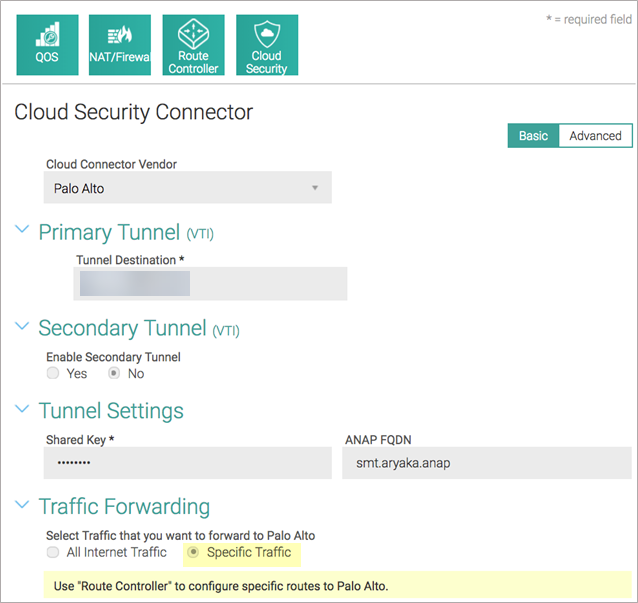Collapse the Tunnel Settings section

[x=22, y=410]
